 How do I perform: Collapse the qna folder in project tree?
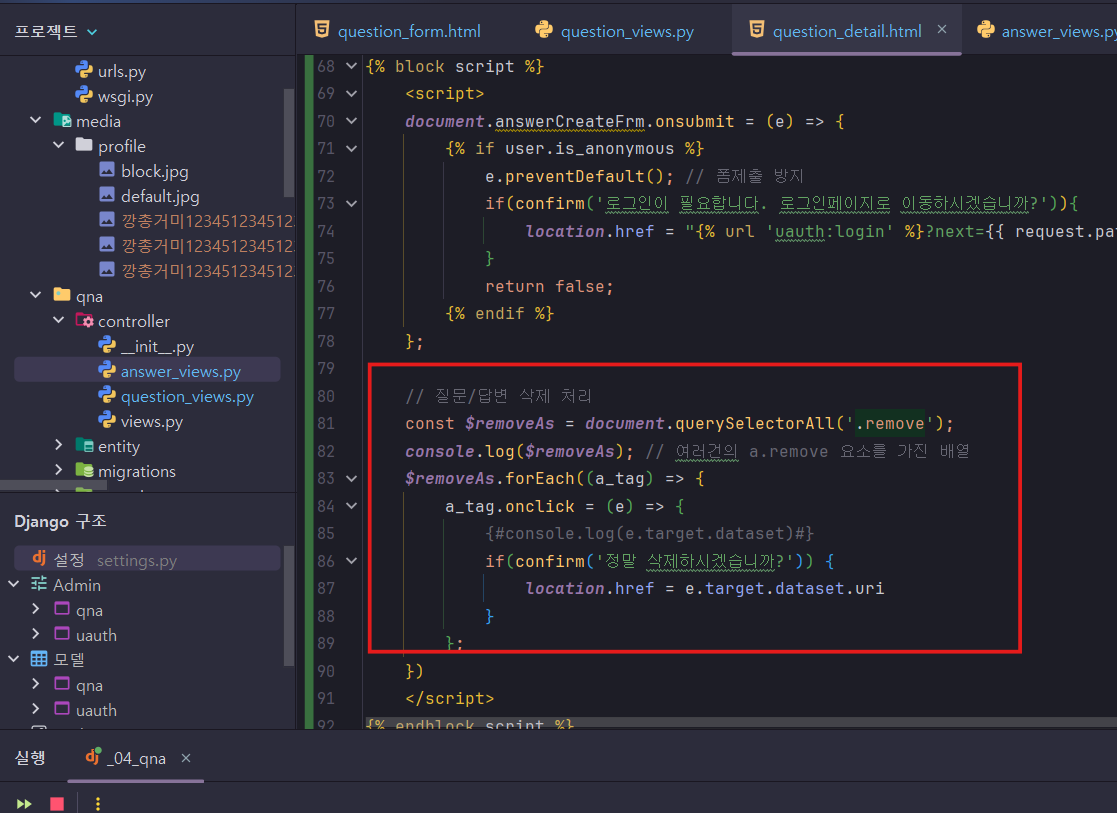[36, 295]
